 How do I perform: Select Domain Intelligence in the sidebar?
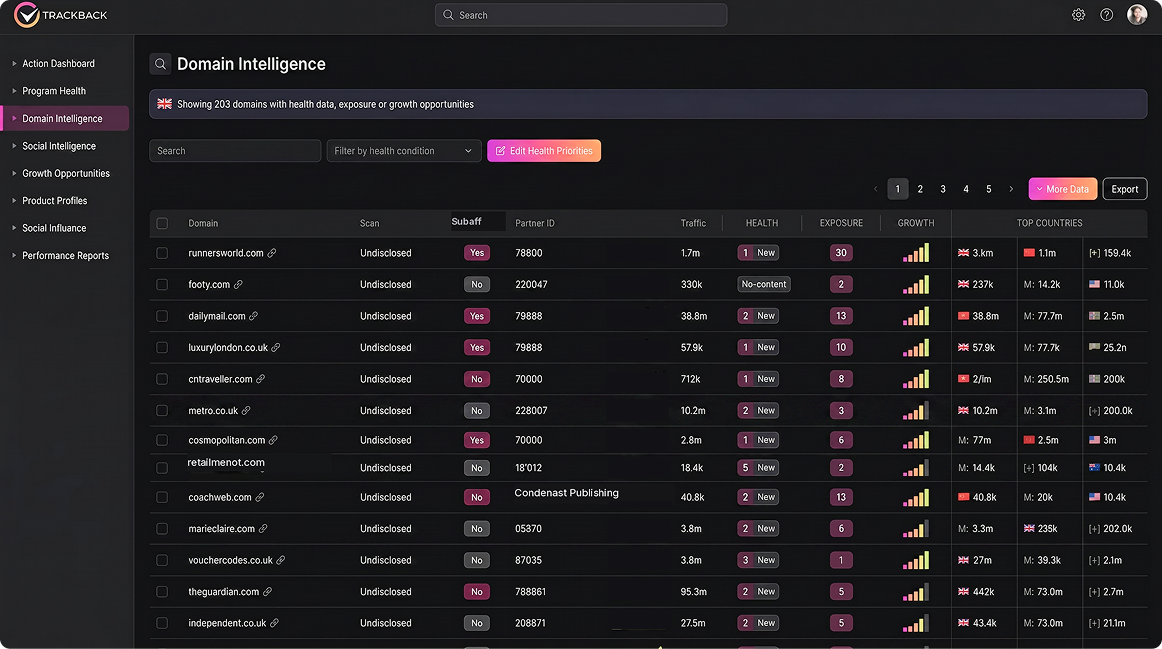(65, 119)
